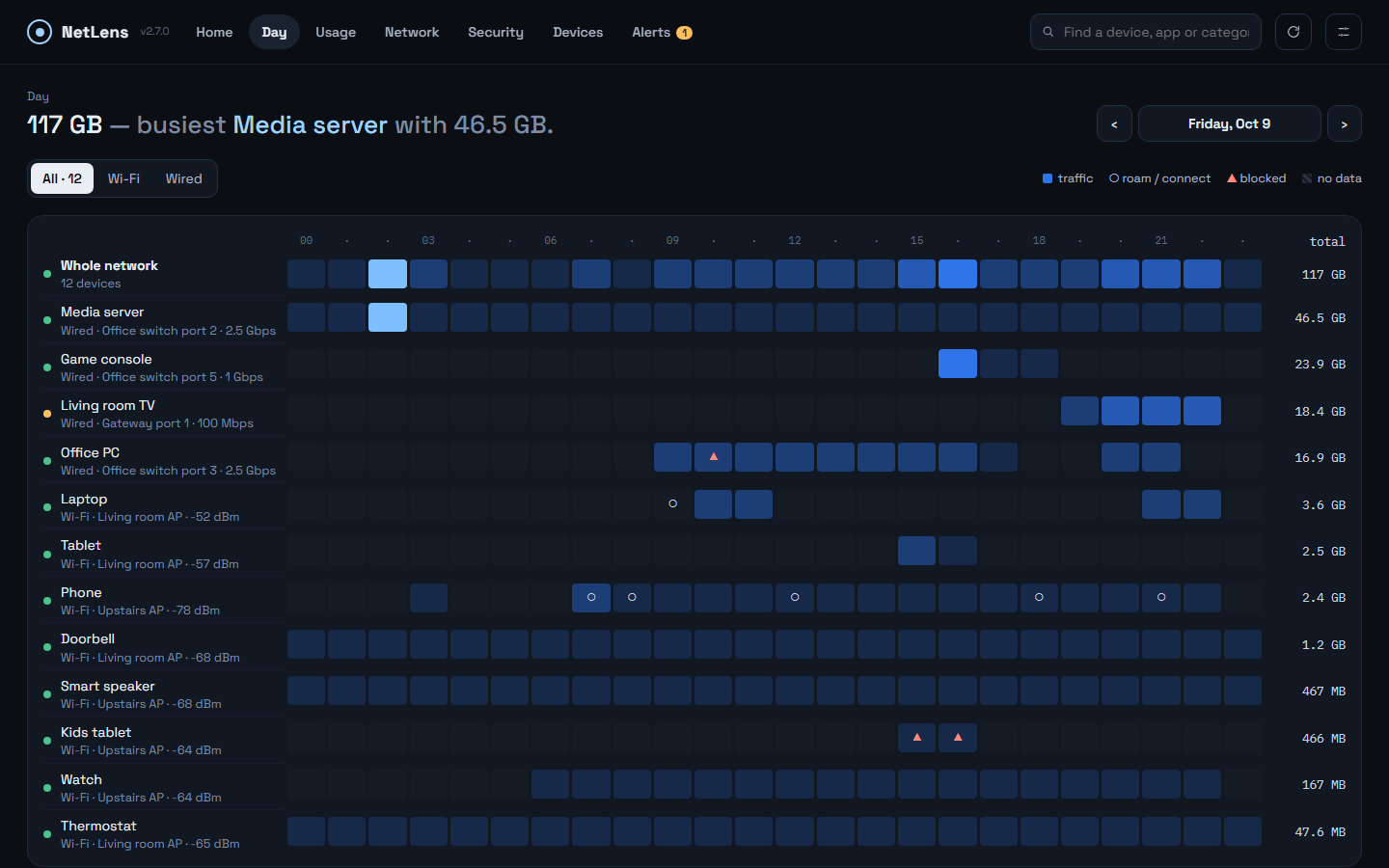Screen dimensions: 1389x868
Task: Click blocked triangle in Office PC row
Action: tap(714, 457)
